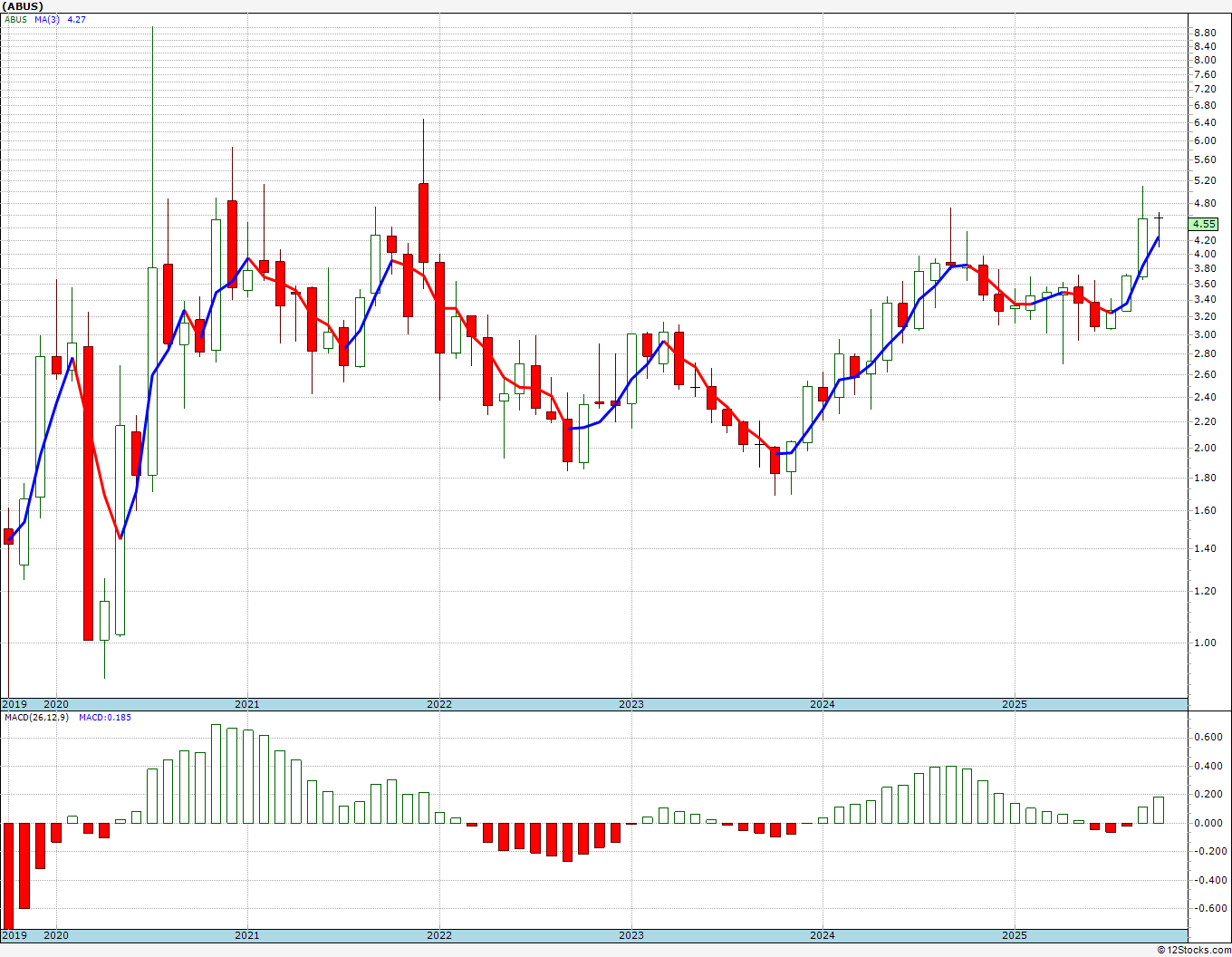Viewport: 1232px width, 957px height.
Task: Click 2022 on the MACD panel time axis
Action: [x=439, y=935]
